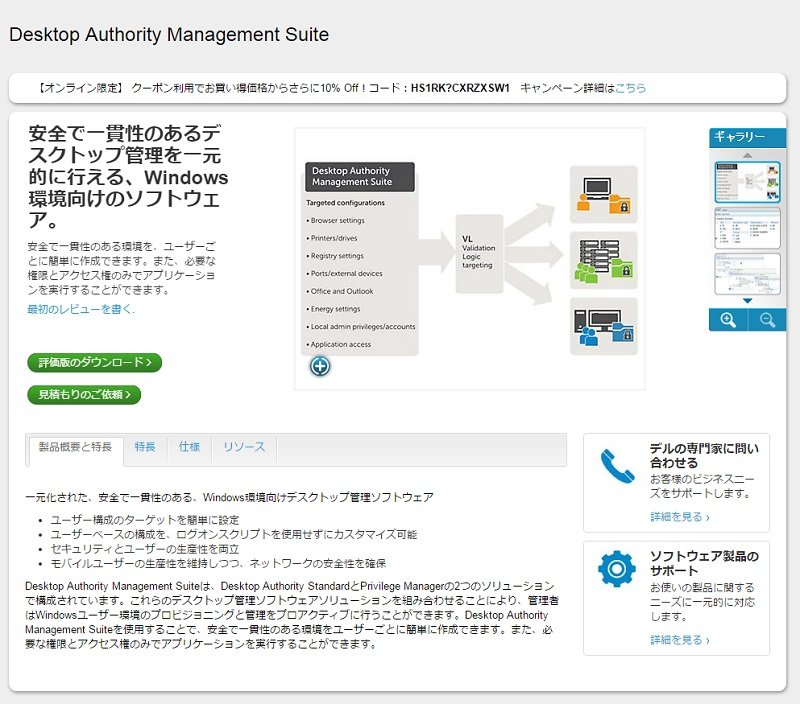Switch to the 特長 tab
Screen dimensions: 800x704
pyautogui.click(x=145, y=447)
